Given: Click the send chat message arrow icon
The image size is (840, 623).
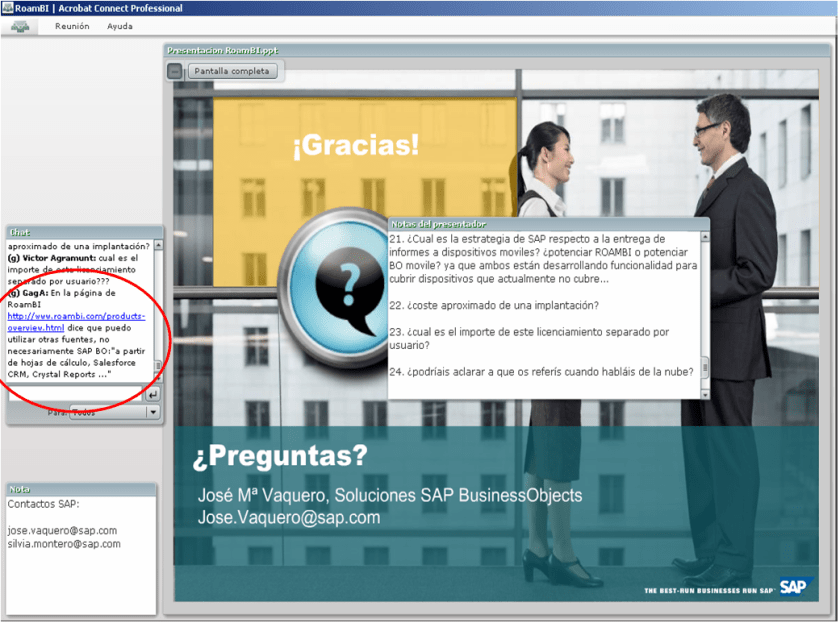Looking at the screenshot, I should point(153,395).
